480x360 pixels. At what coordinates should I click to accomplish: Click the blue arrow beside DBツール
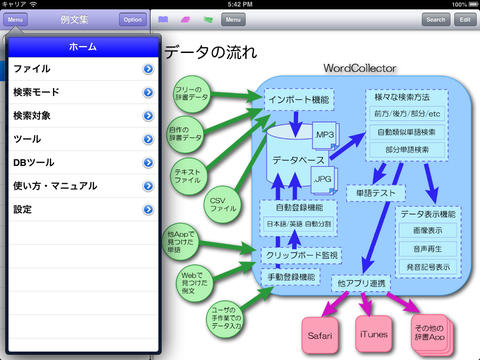click(148, 163)
